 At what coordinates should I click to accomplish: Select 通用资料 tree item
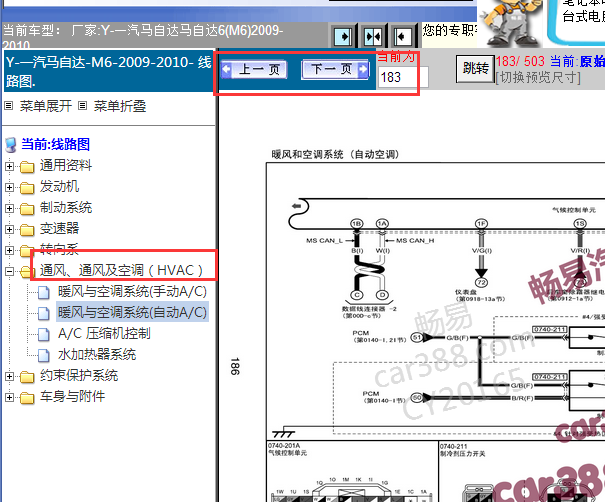[x=66, y=165]
